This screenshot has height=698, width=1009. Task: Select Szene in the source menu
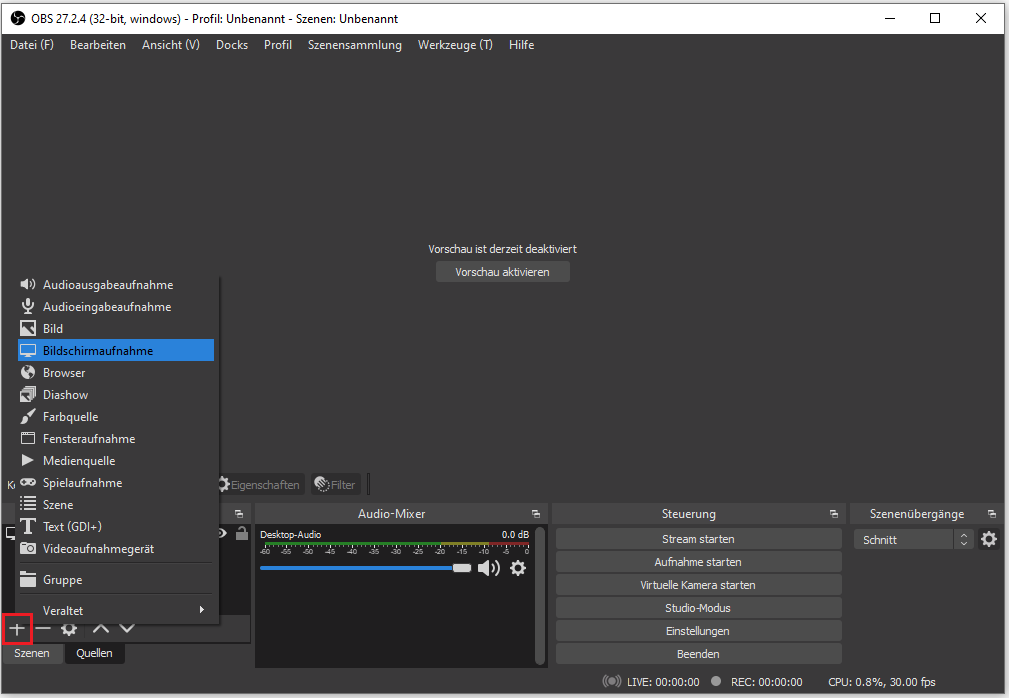click(x=116, y=504)
